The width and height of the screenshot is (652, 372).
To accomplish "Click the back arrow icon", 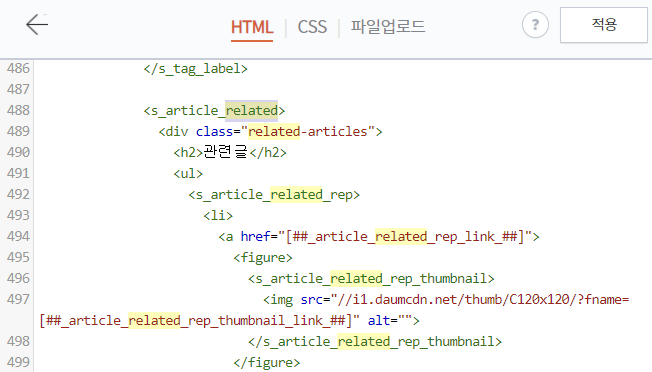I will 37,25.
